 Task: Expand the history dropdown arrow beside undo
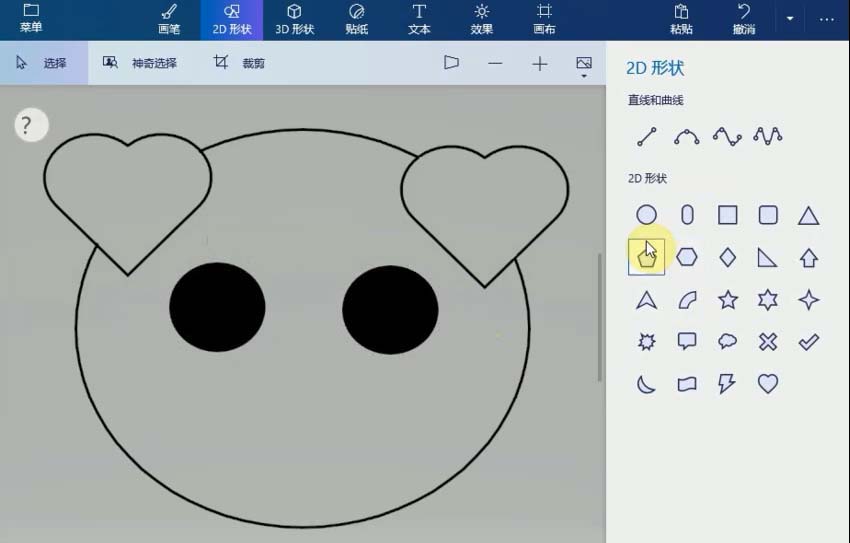tap(790, 18)
